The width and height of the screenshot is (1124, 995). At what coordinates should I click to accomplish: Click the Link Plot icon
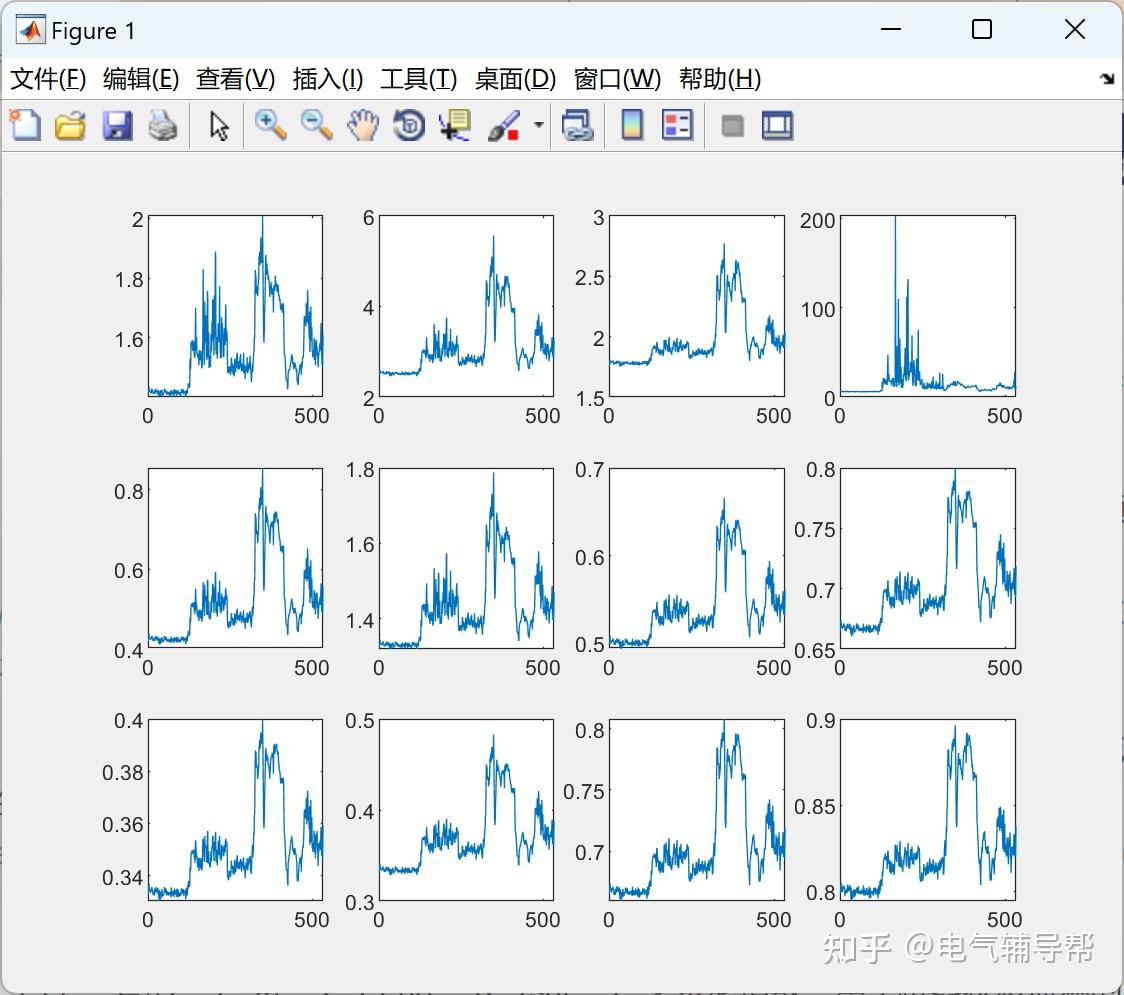point(578,125)
